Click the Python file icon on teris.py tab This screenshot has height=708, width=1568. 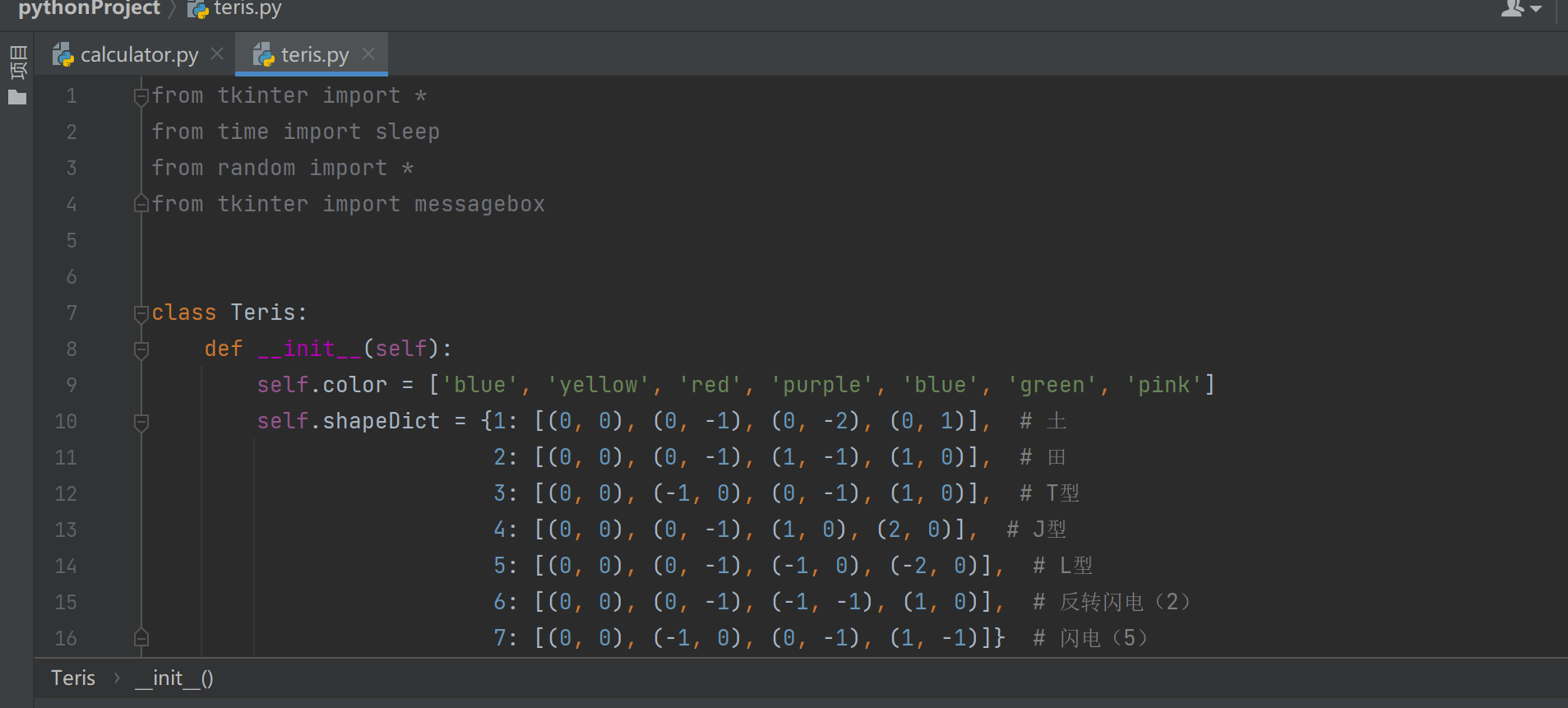point(263,55)
